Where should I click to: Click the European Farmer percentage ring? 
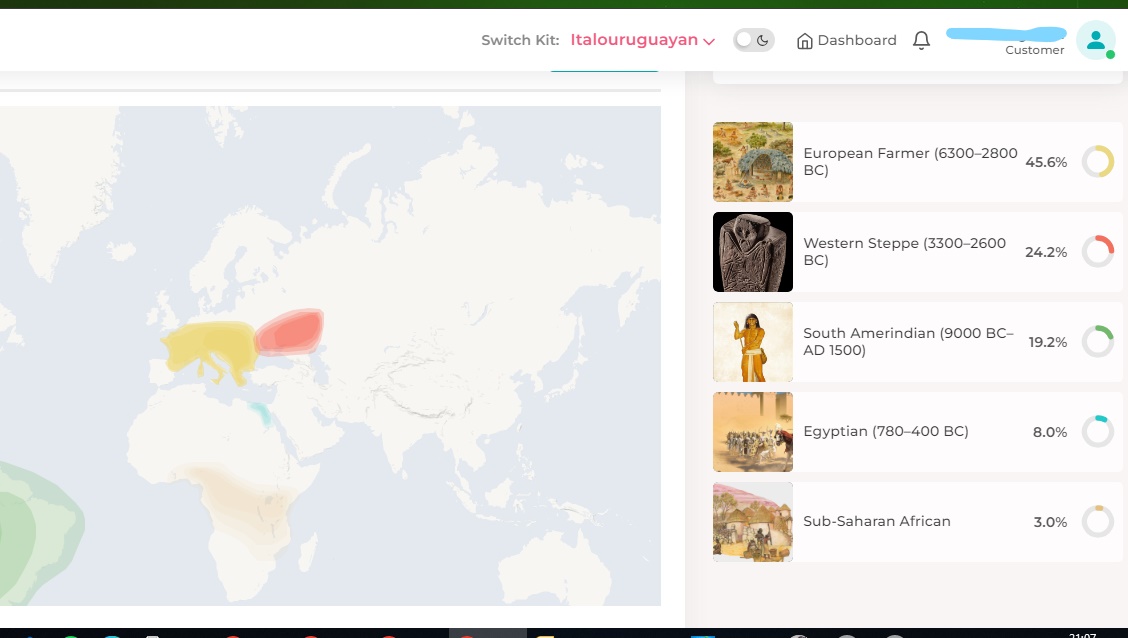[1098, 162]
